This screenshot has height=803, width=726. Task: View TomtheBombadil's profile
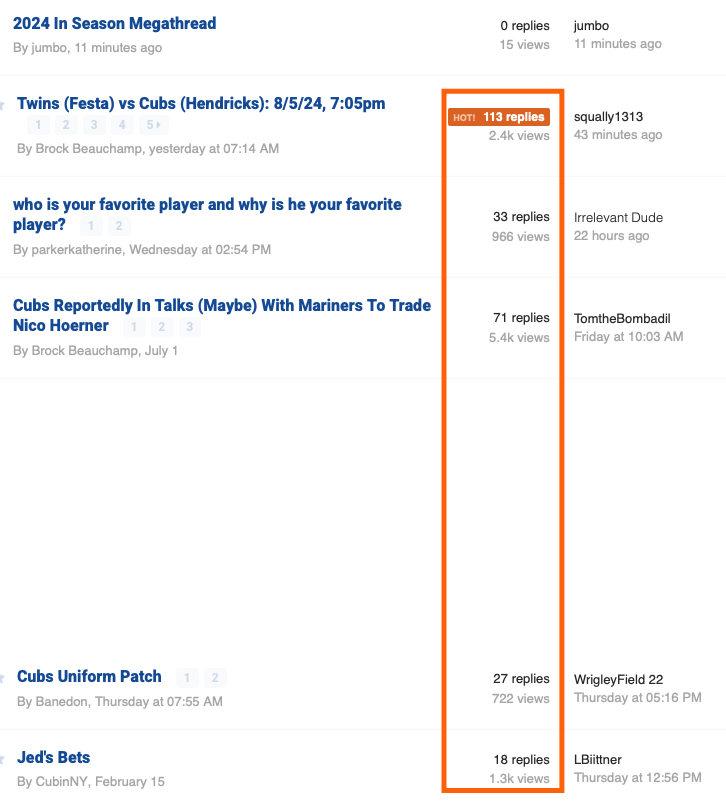(622, 318)
